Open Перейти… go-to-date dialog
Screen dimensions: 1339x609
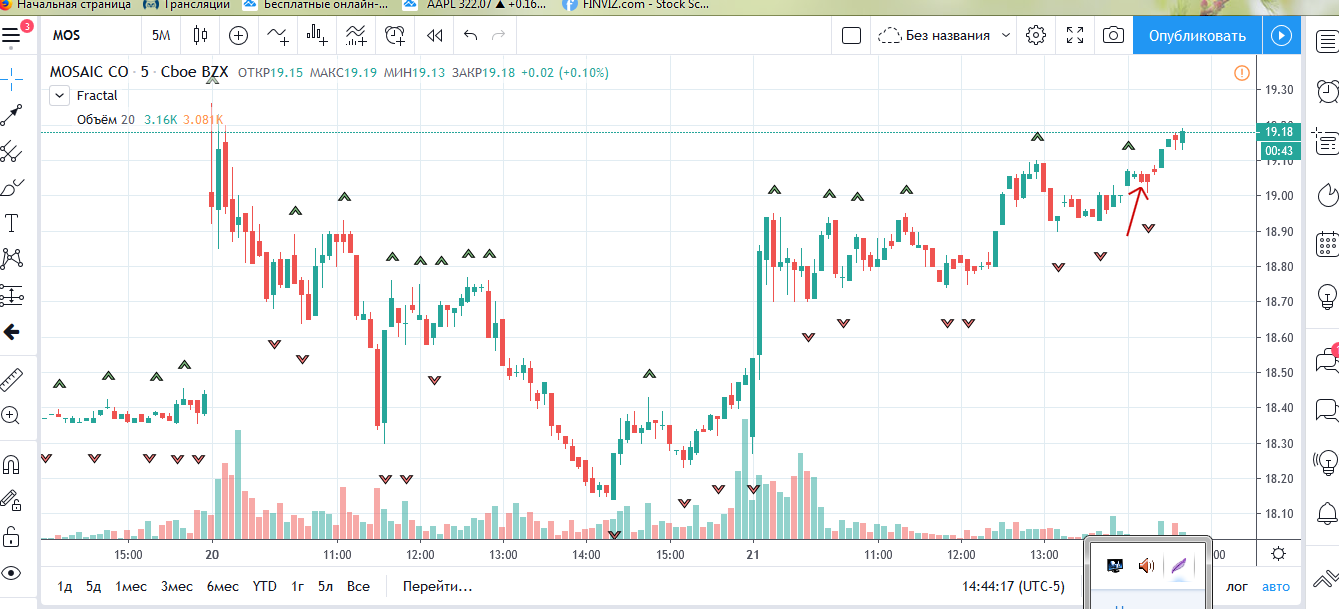click(x=437, y=587)
